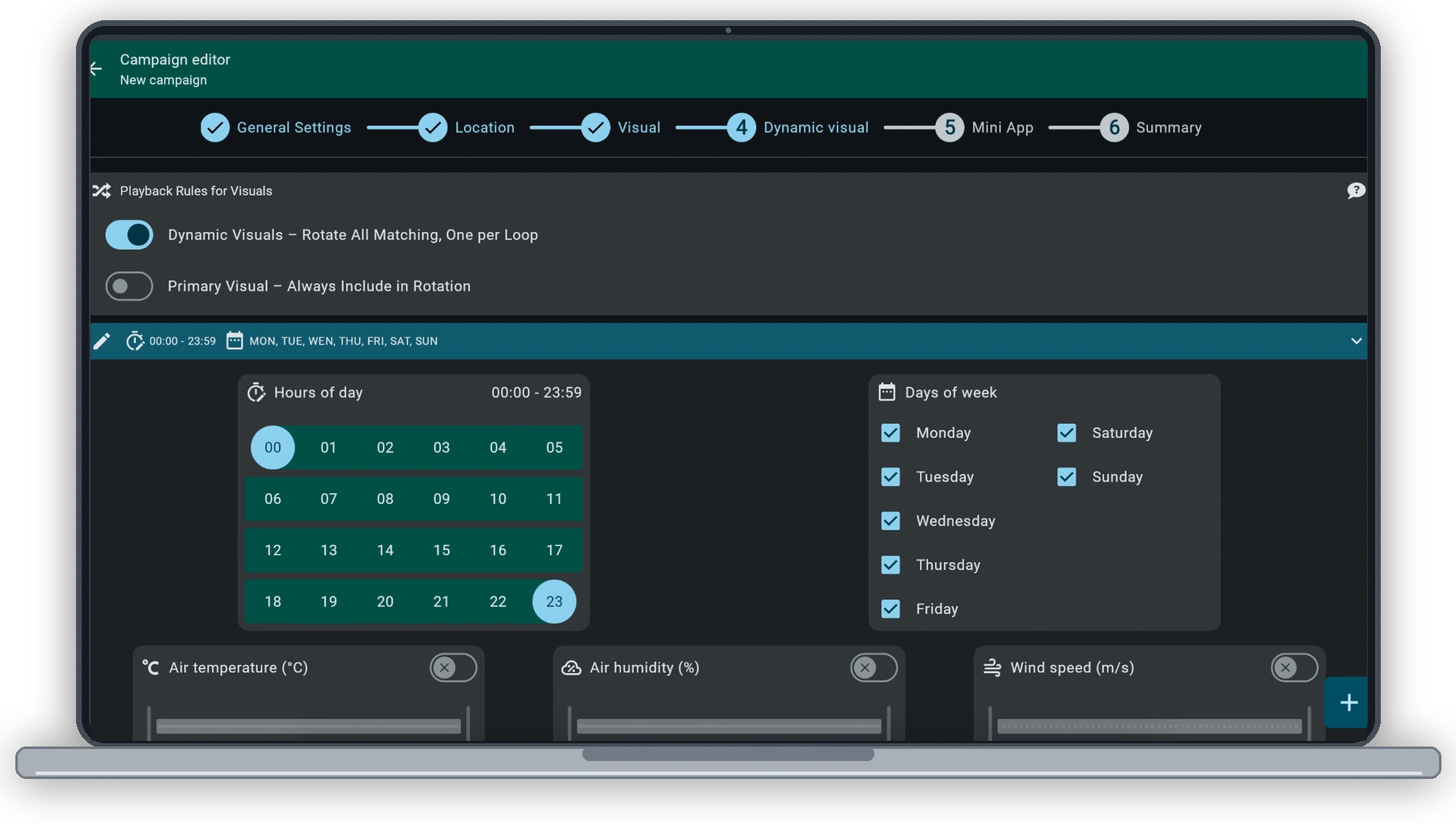Viewport: 1456px width, 825px height.
Task: Click the Air humidity cloud icon
Action: pyautogui.click(x=571, y=667)
